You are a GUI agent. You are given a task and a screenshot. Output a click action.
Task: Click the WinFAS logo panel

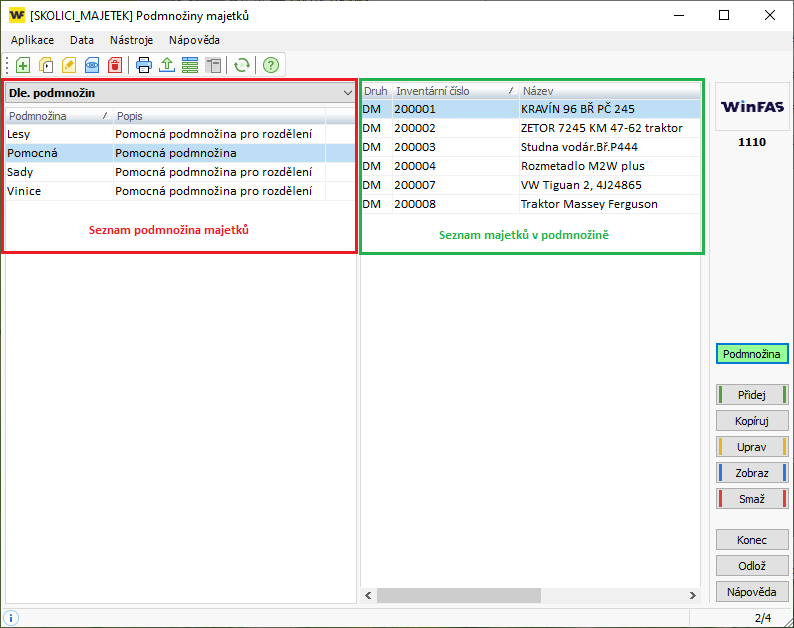click(x=752, y=107)
